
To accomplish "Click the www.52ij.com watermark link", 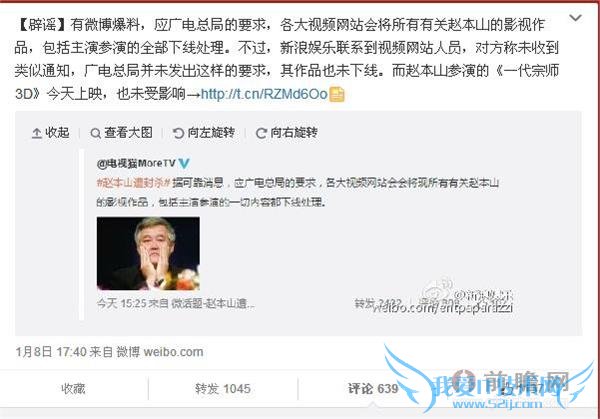I will [x=497, y=403].
